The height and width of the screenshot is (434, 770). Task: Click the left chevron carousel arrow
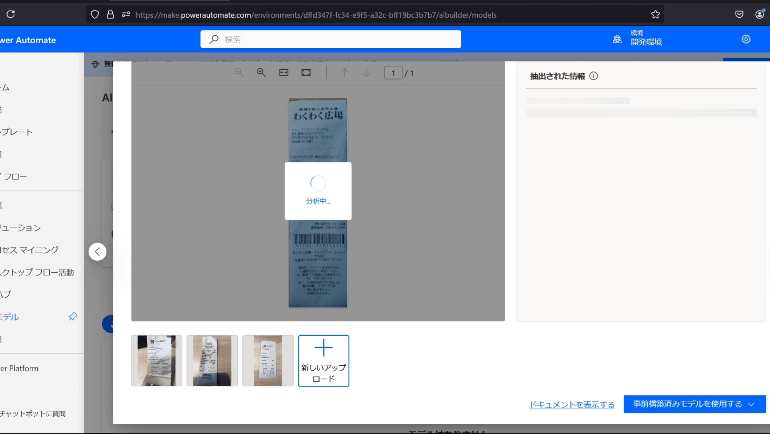97,252
